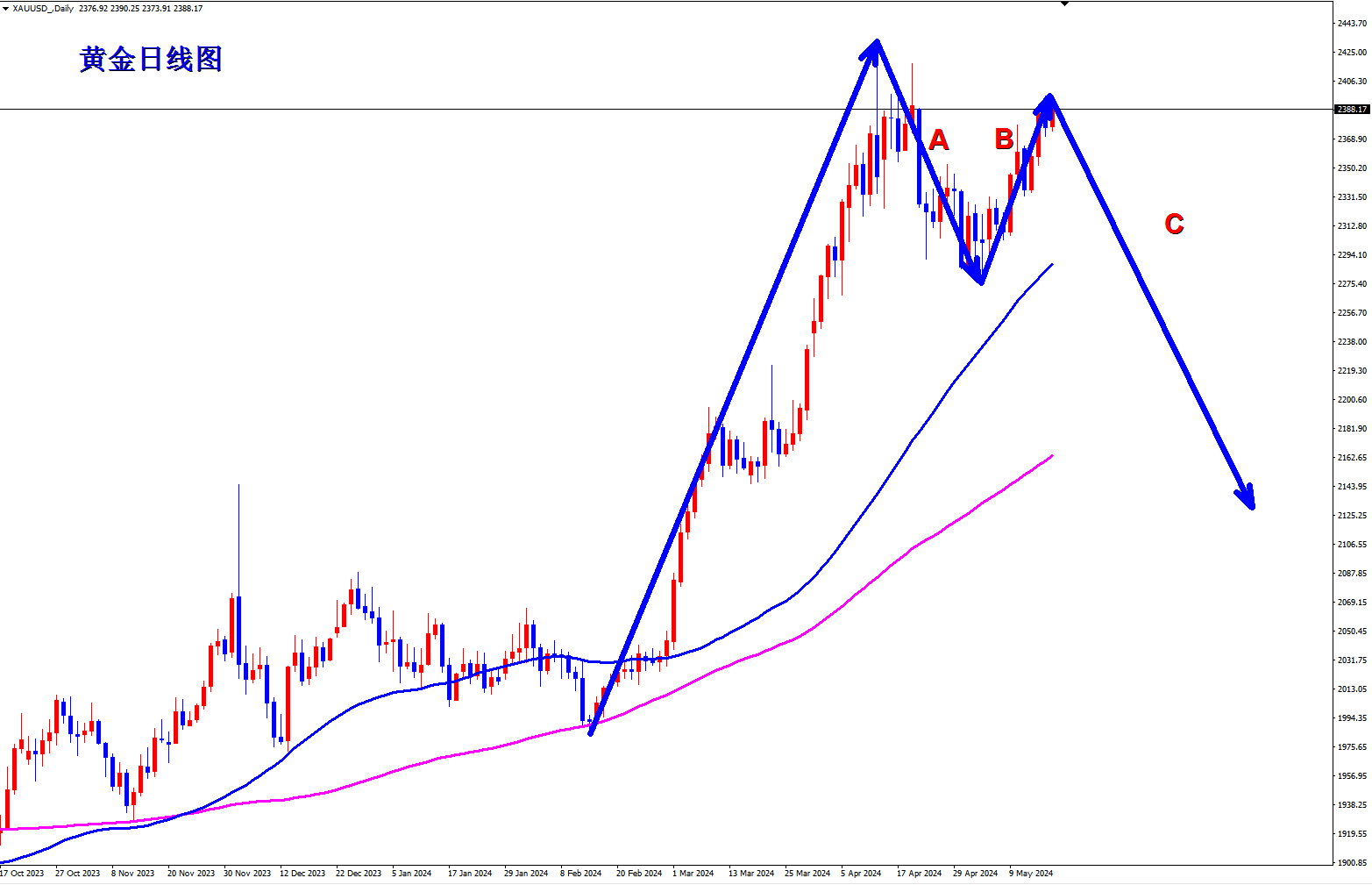The width and height of the screenshot is (1372, 885).
Task: Select the 黄金日线图 title text label
Action: click(151, 60)
